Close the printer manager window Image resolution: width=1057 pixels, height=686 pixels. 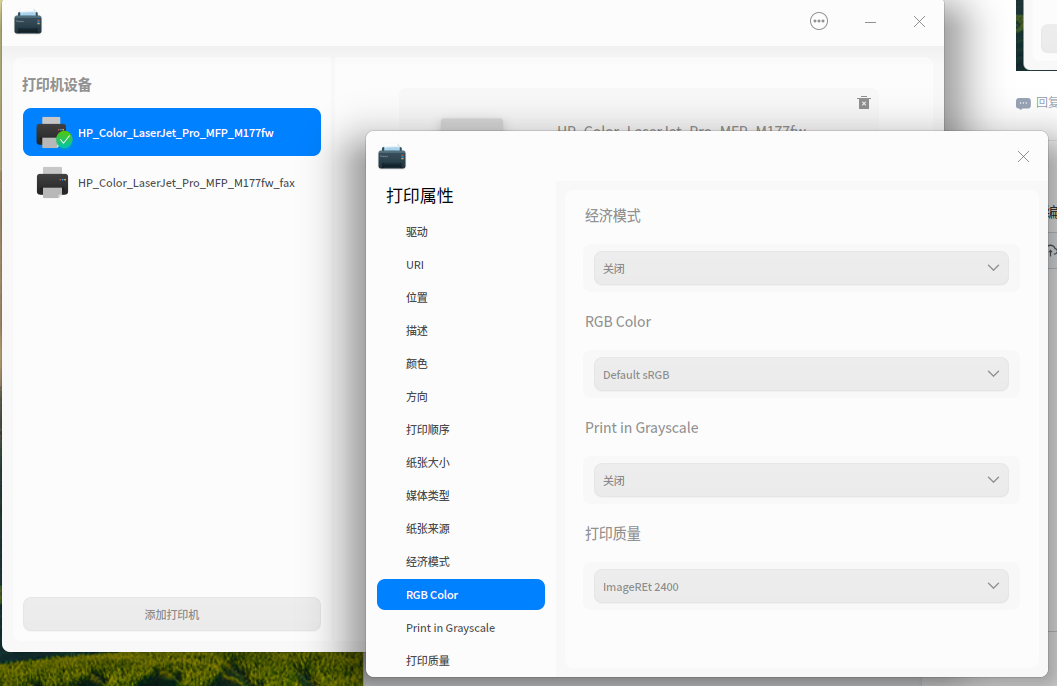coord(919,22)
